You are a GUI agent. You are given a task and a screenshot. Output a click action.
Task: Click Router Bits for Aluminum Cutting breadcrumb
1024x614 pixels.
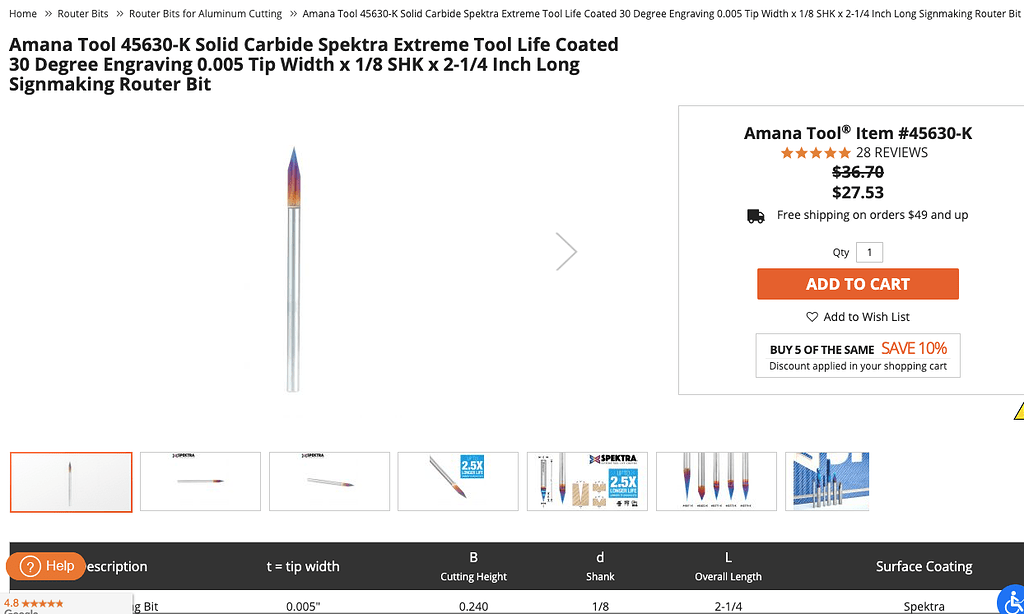pyautogui.click(x=205, y=14)
